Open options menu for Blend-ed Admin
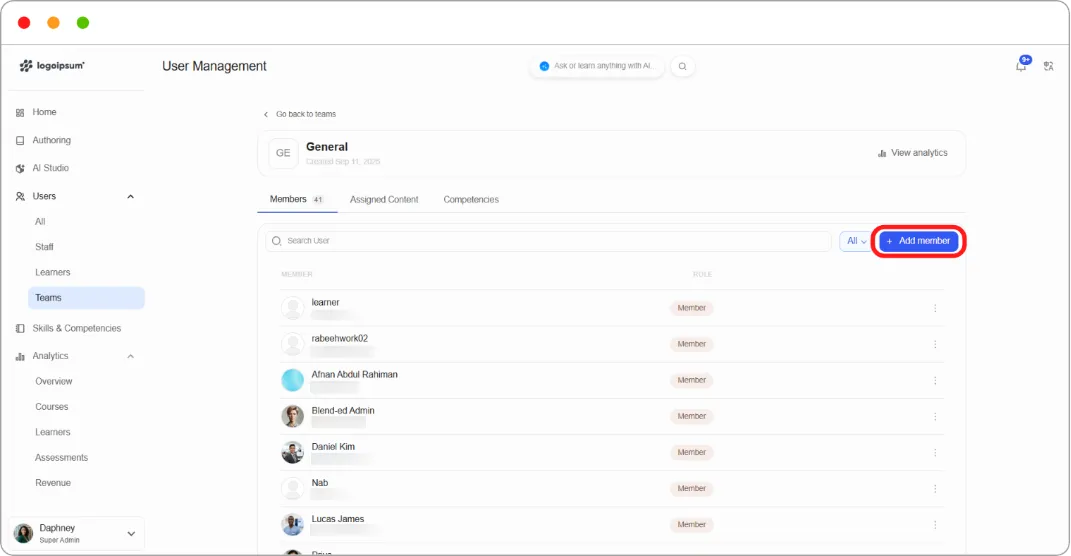This screenshot has height=556, width=1071. point(935,417)
